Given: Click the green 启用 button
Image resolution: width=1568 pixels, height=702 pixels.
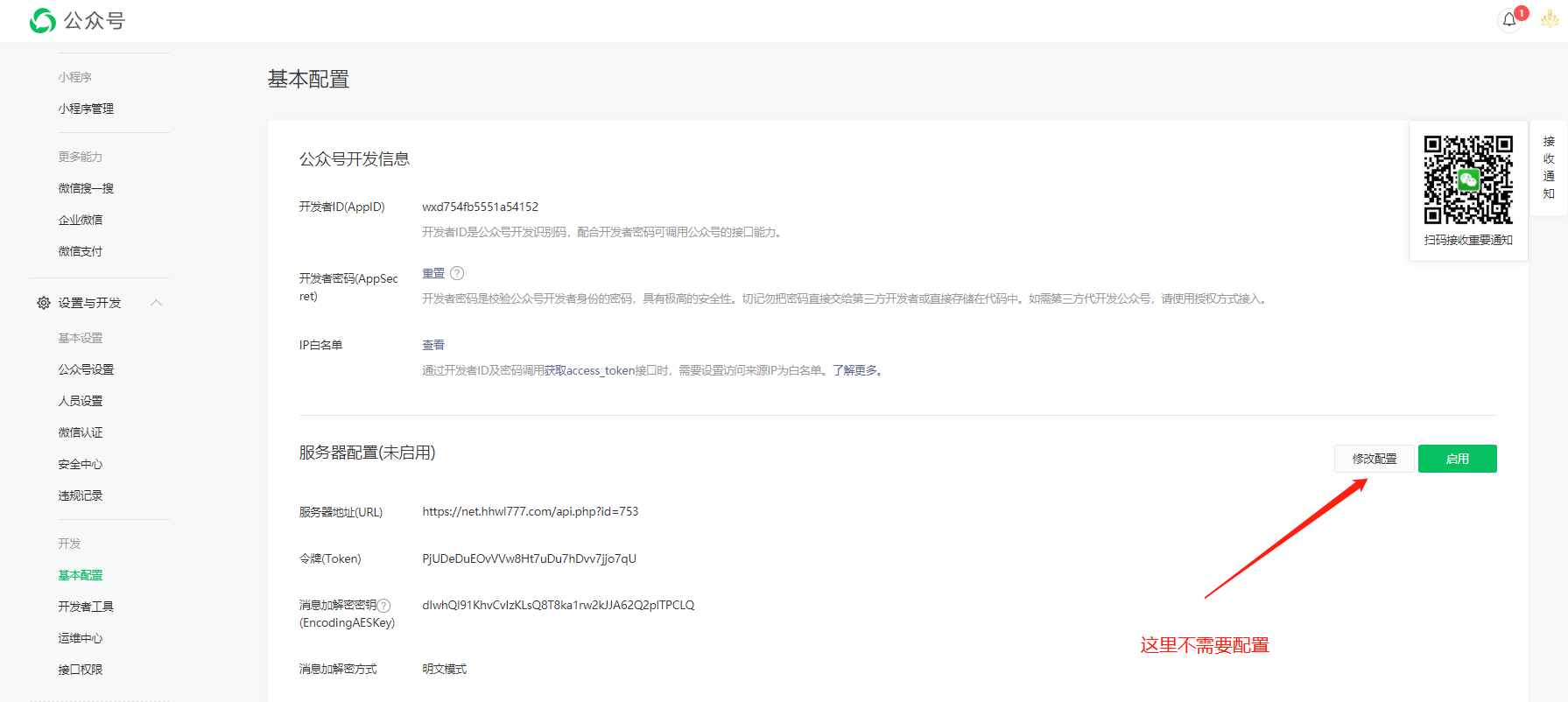Looking at the screenshot, I should point(1458,459).
